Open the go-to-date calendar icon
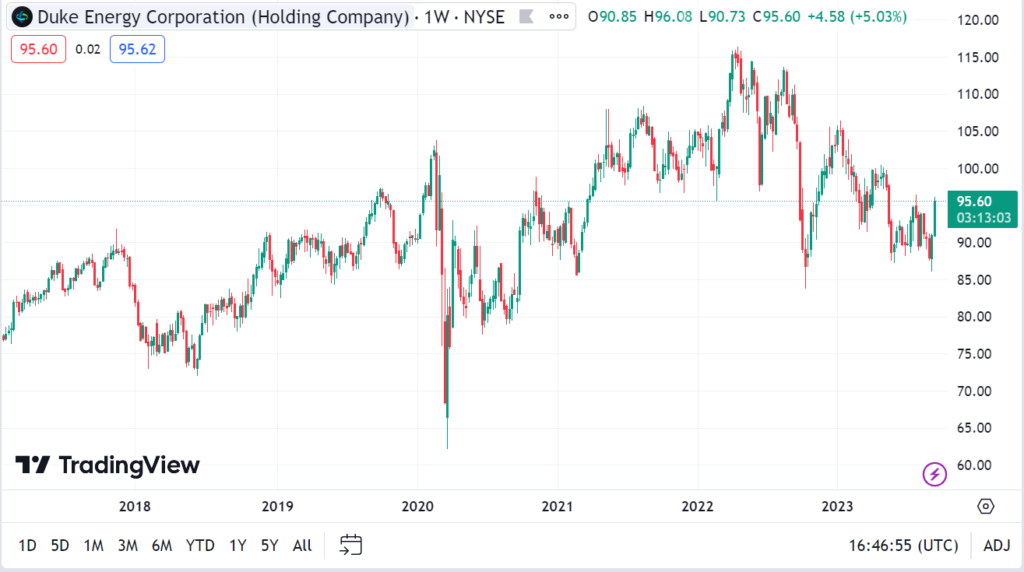1024x572 pixels. coord(351,545)
